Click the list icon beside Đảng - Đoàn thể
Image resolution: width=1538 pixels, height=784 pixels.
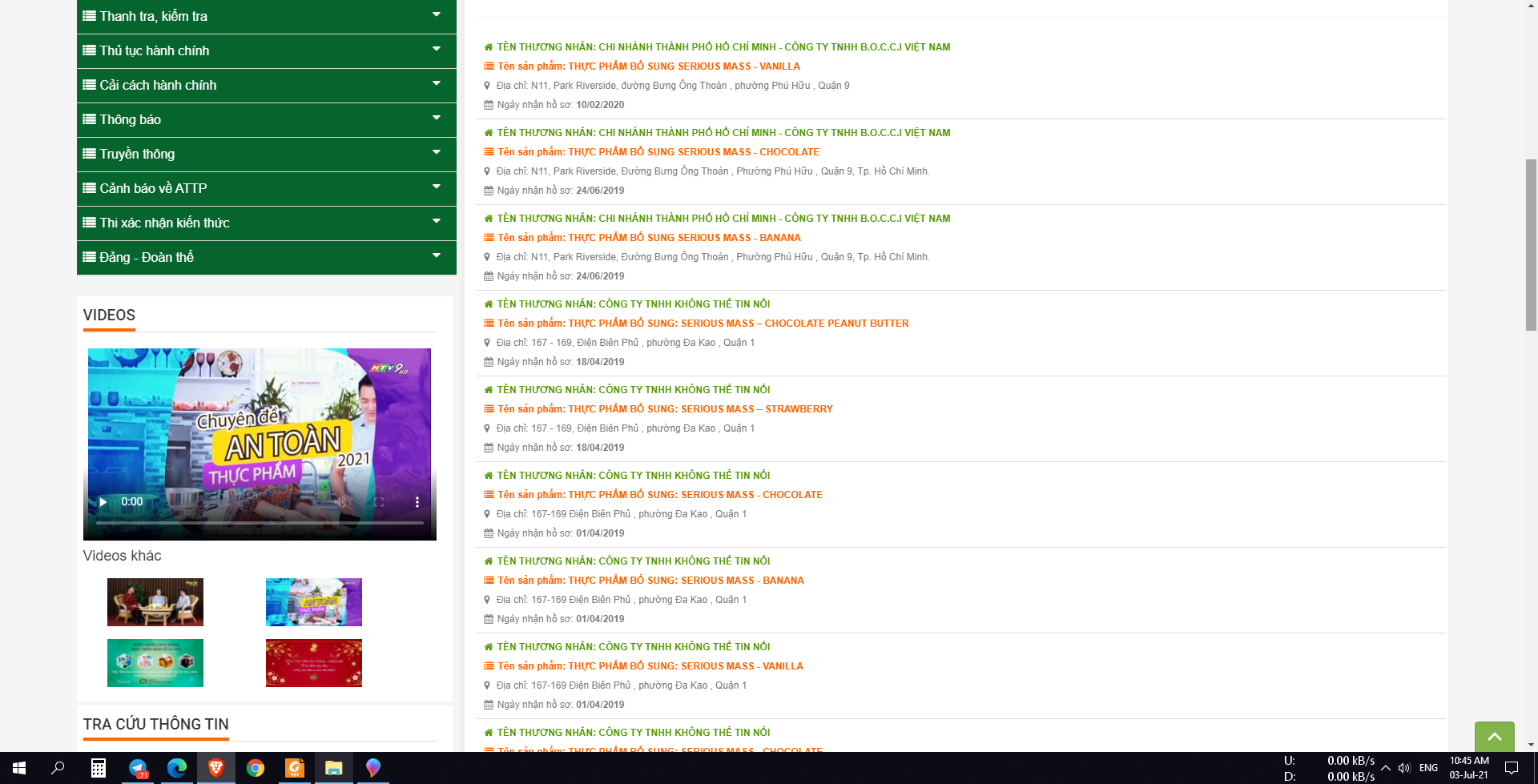pyautogui.click(x=89, y=257)
